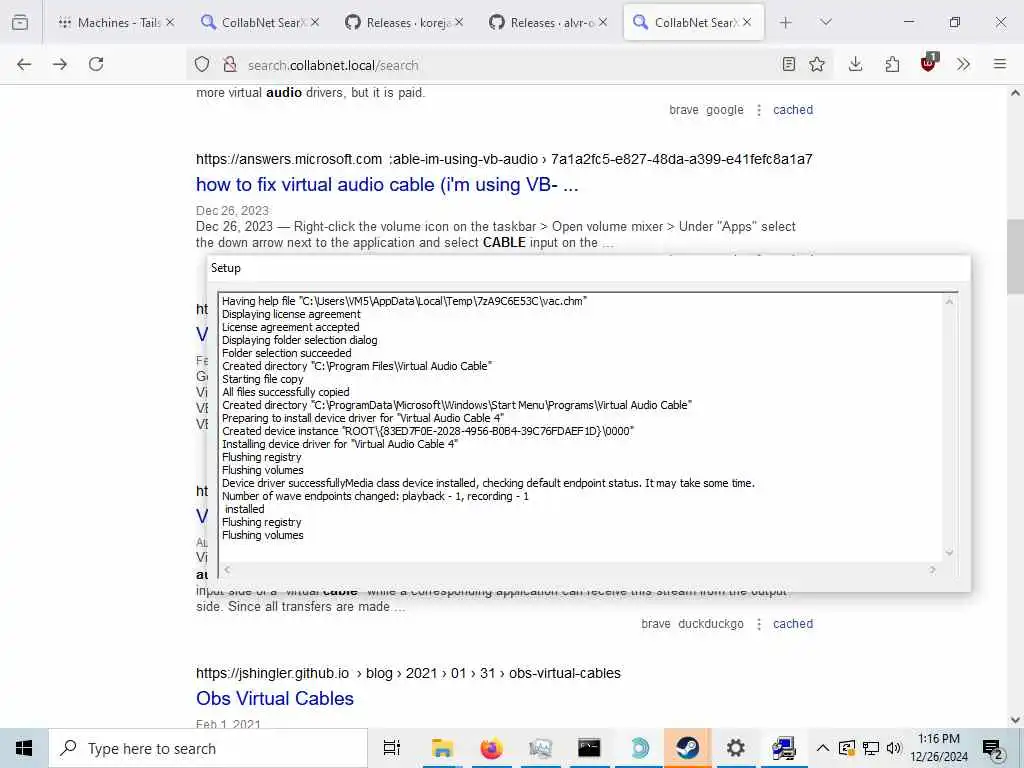Open the uBlock Origin extension icon

point(929,63)
